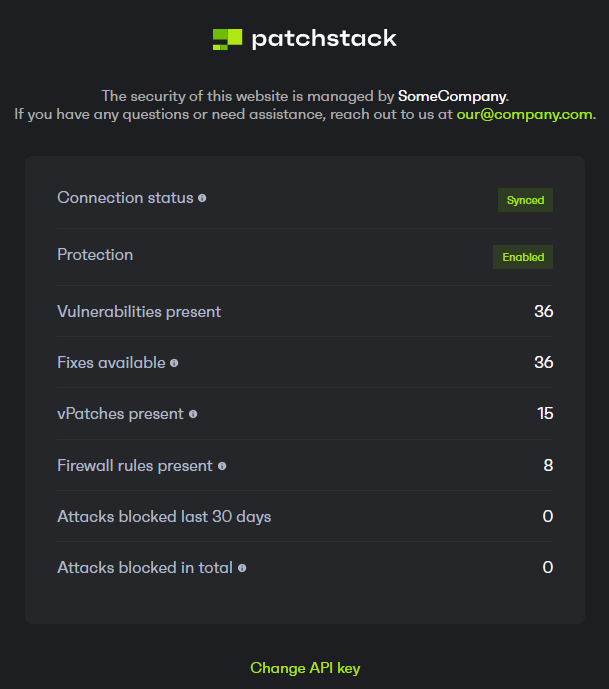609x689 pixels.
Task: Click info icon beside Attacks blocked in total
Action: click(x=242, y=568)
